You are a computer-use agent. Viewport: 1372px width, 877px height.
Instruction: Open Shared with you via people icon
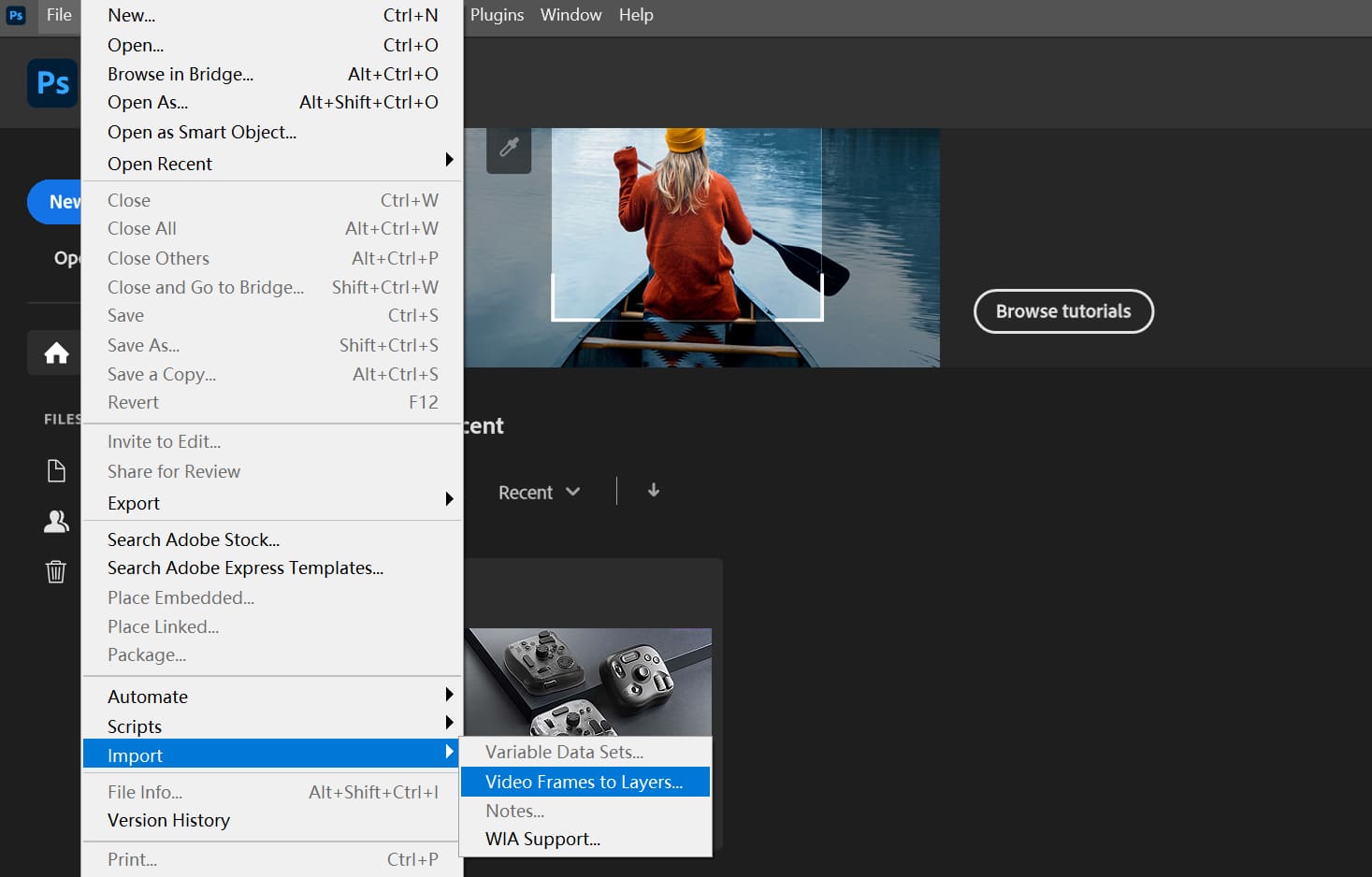(56, 521)
